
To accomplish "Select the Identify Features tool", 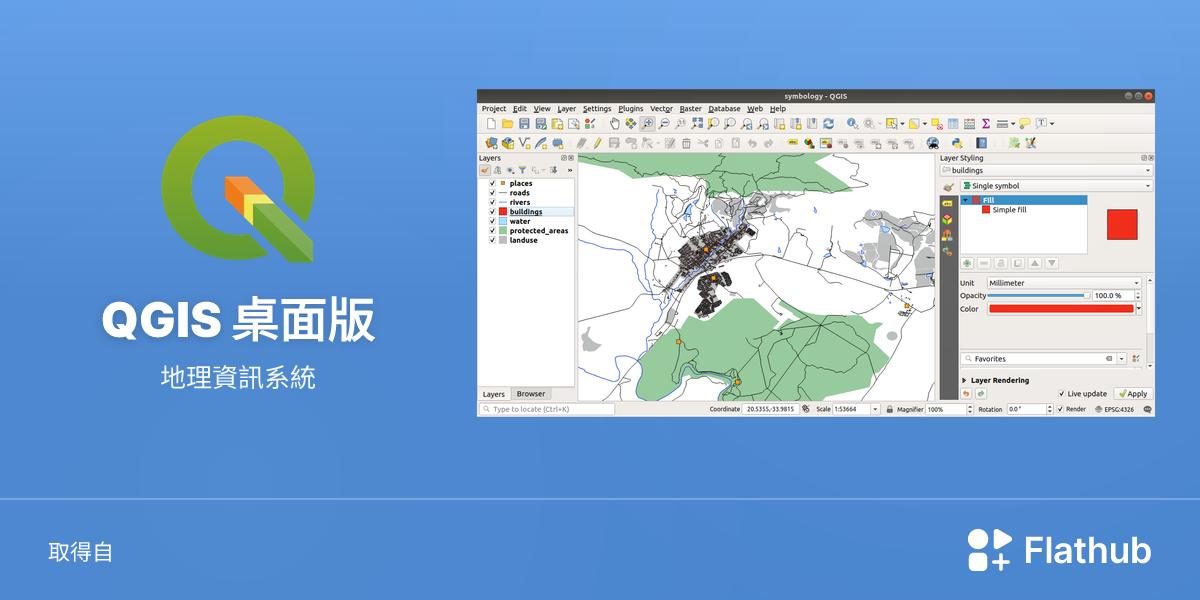I will pos(853,123).
